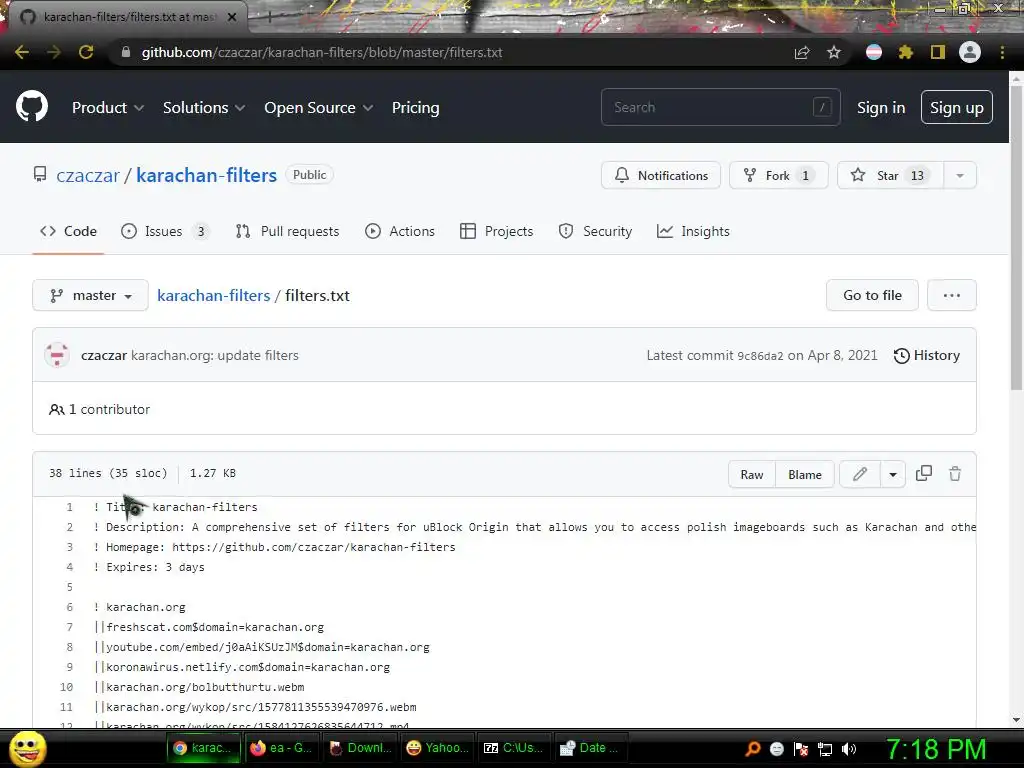Open the Code tab

[69, 231]
